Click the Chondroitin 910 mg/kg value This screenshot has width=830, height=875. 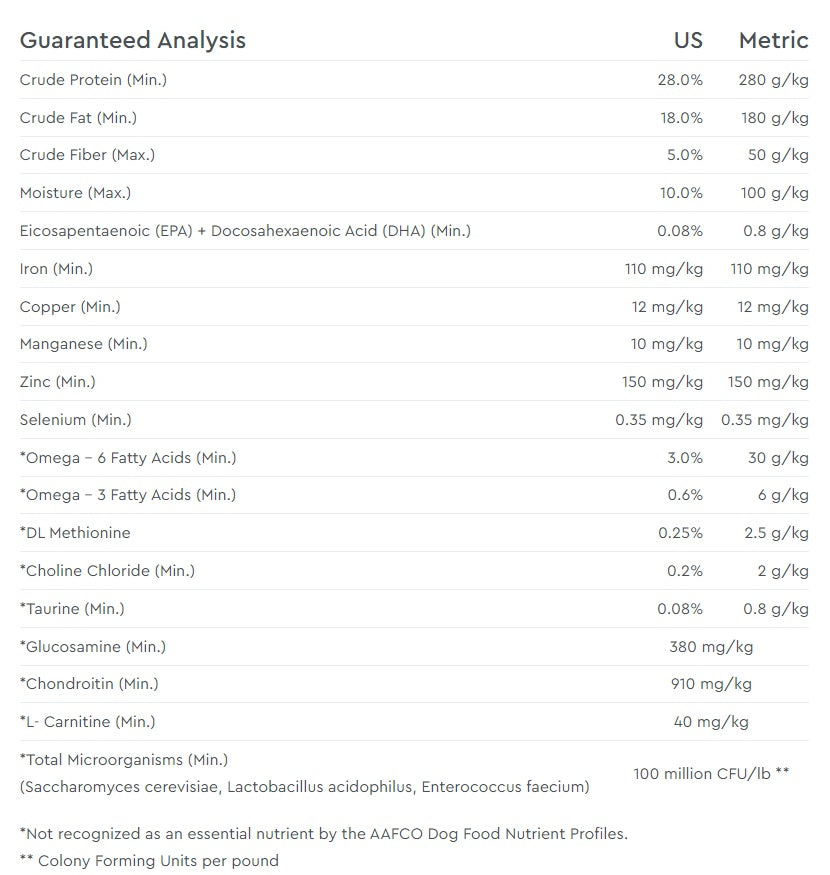click(x=711, y=684)
